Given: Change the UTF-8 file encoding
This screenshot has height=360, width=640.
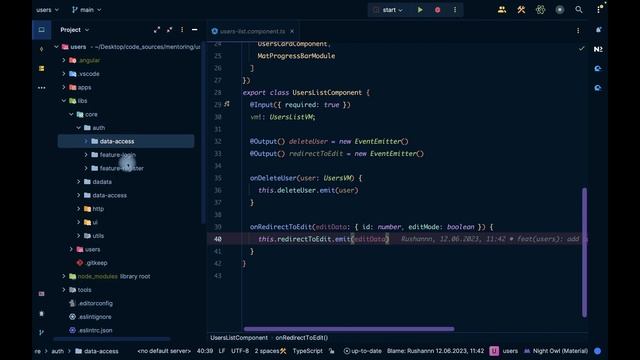Looking at the screenshot, I should pos(240,351).
